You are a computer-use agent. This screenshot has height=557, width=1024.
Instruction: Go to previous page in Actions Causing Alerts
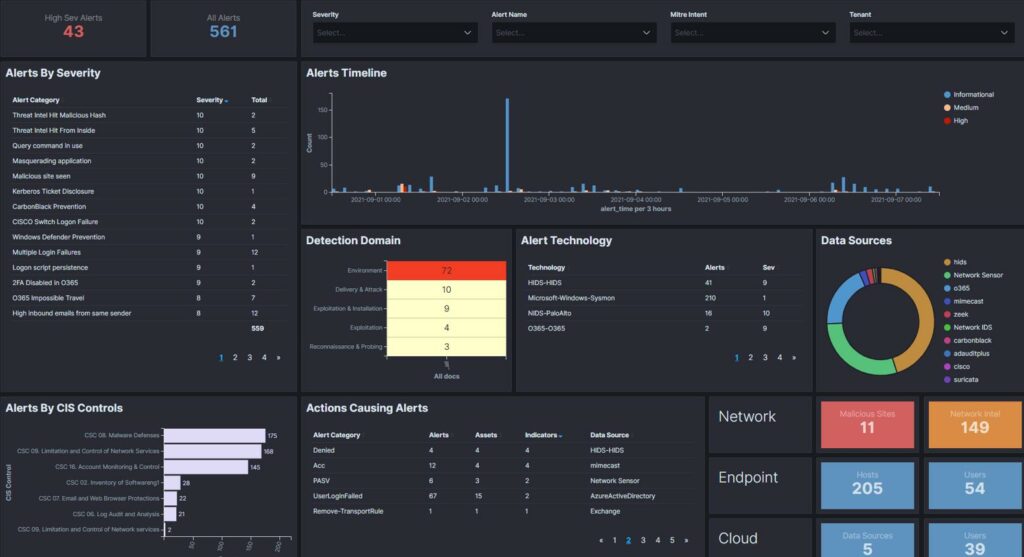pos(601,541)
